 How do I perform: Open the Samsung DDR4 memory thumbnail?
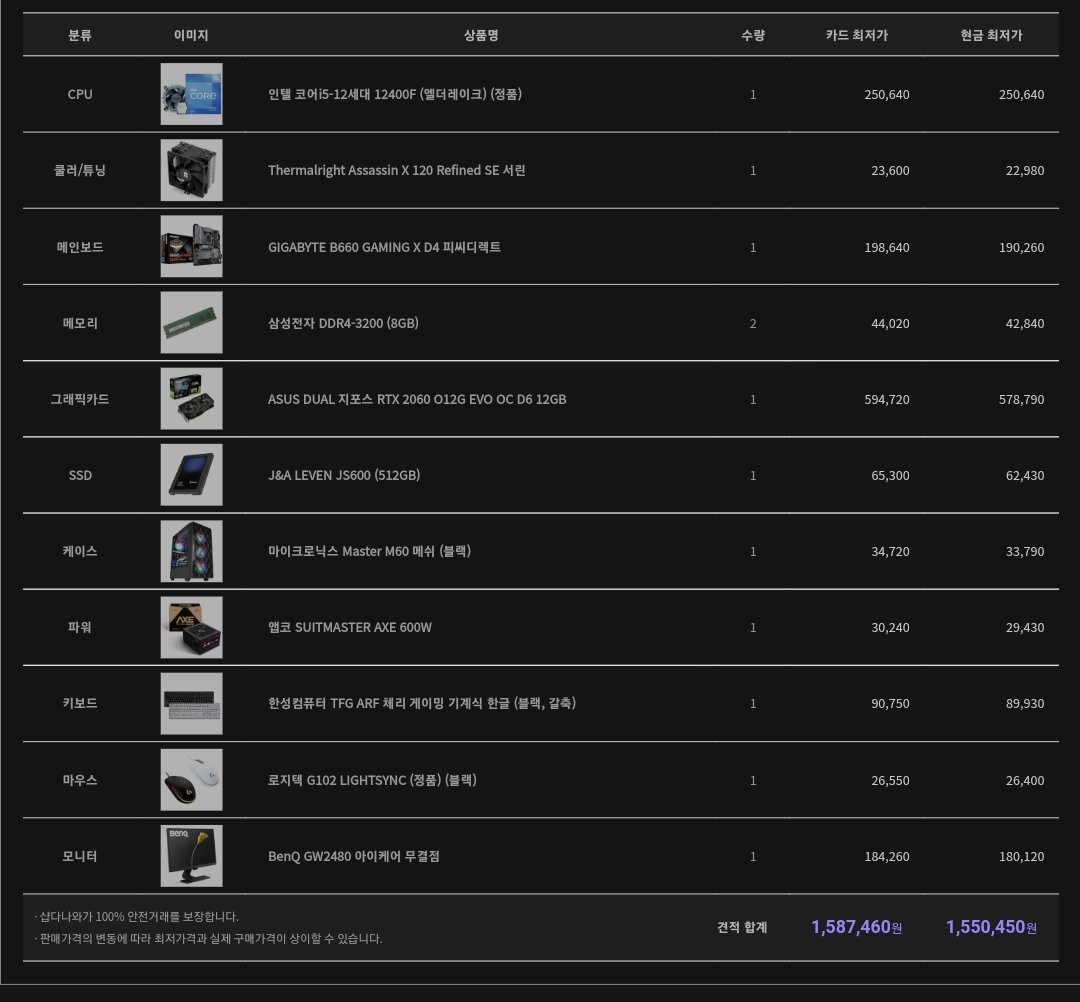click(191, 322)
